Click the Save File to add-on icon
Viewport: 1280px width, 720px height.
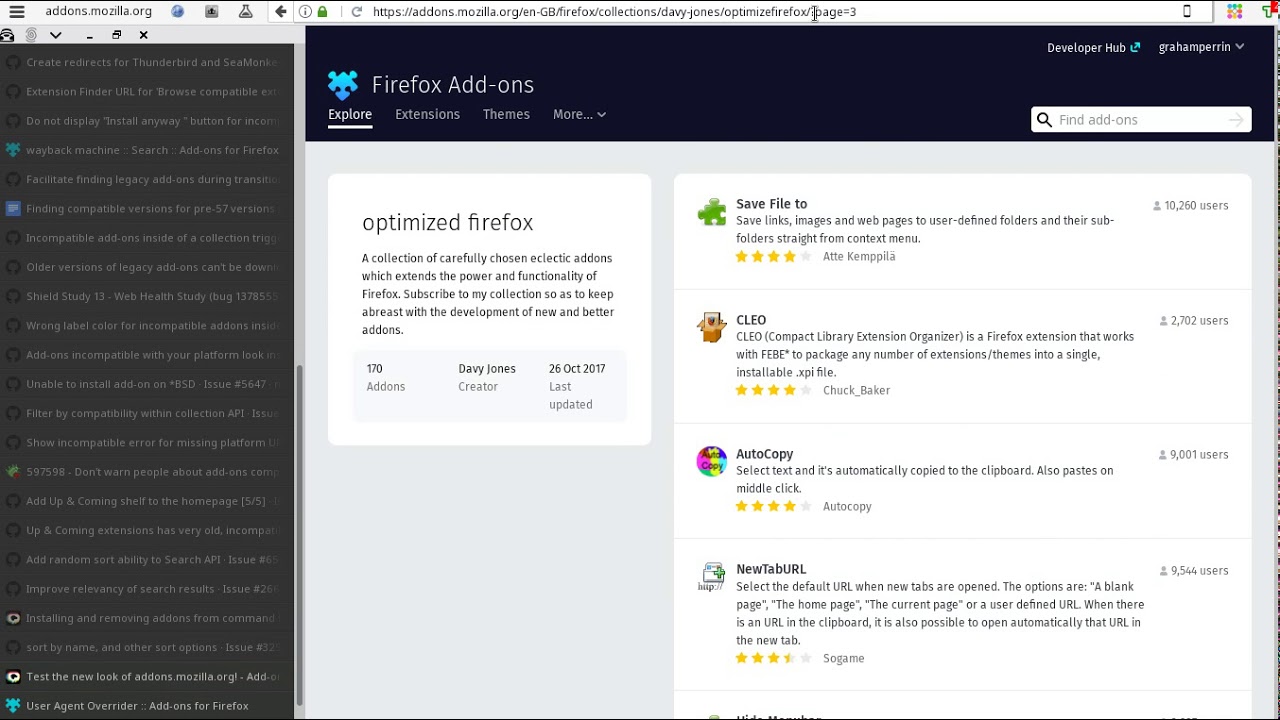[x=712, y=212]
